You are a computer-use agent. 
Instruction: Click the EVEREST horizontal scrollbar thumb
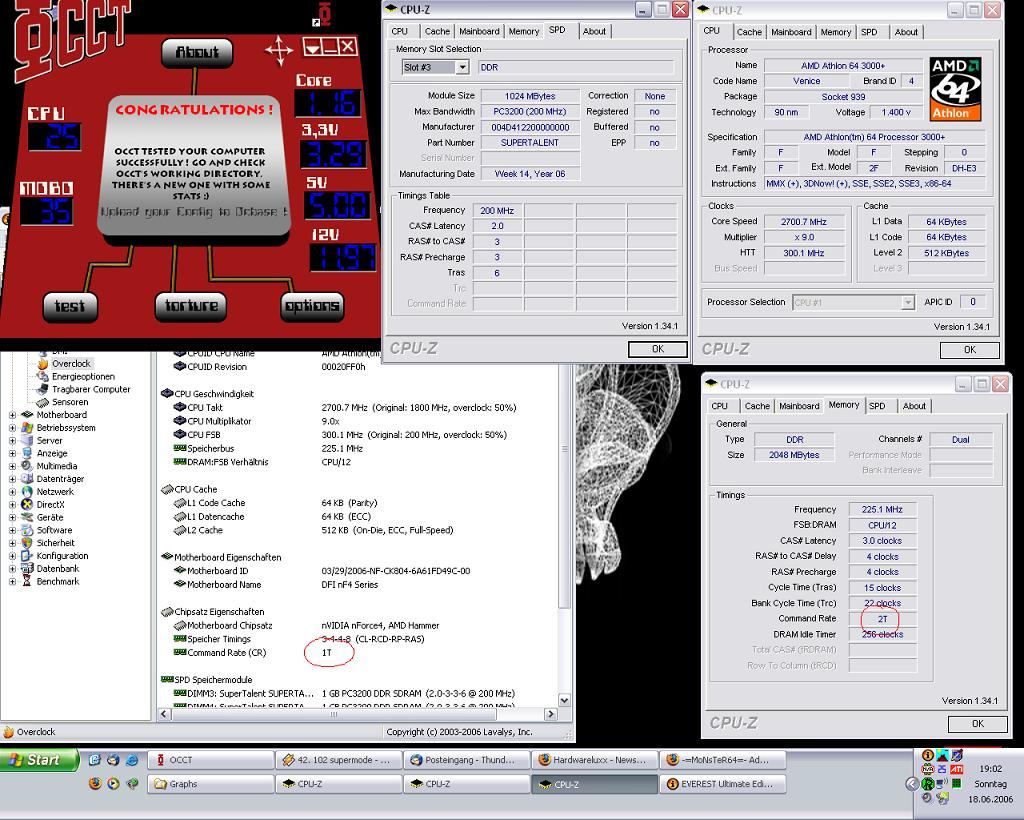pos(334,714)
